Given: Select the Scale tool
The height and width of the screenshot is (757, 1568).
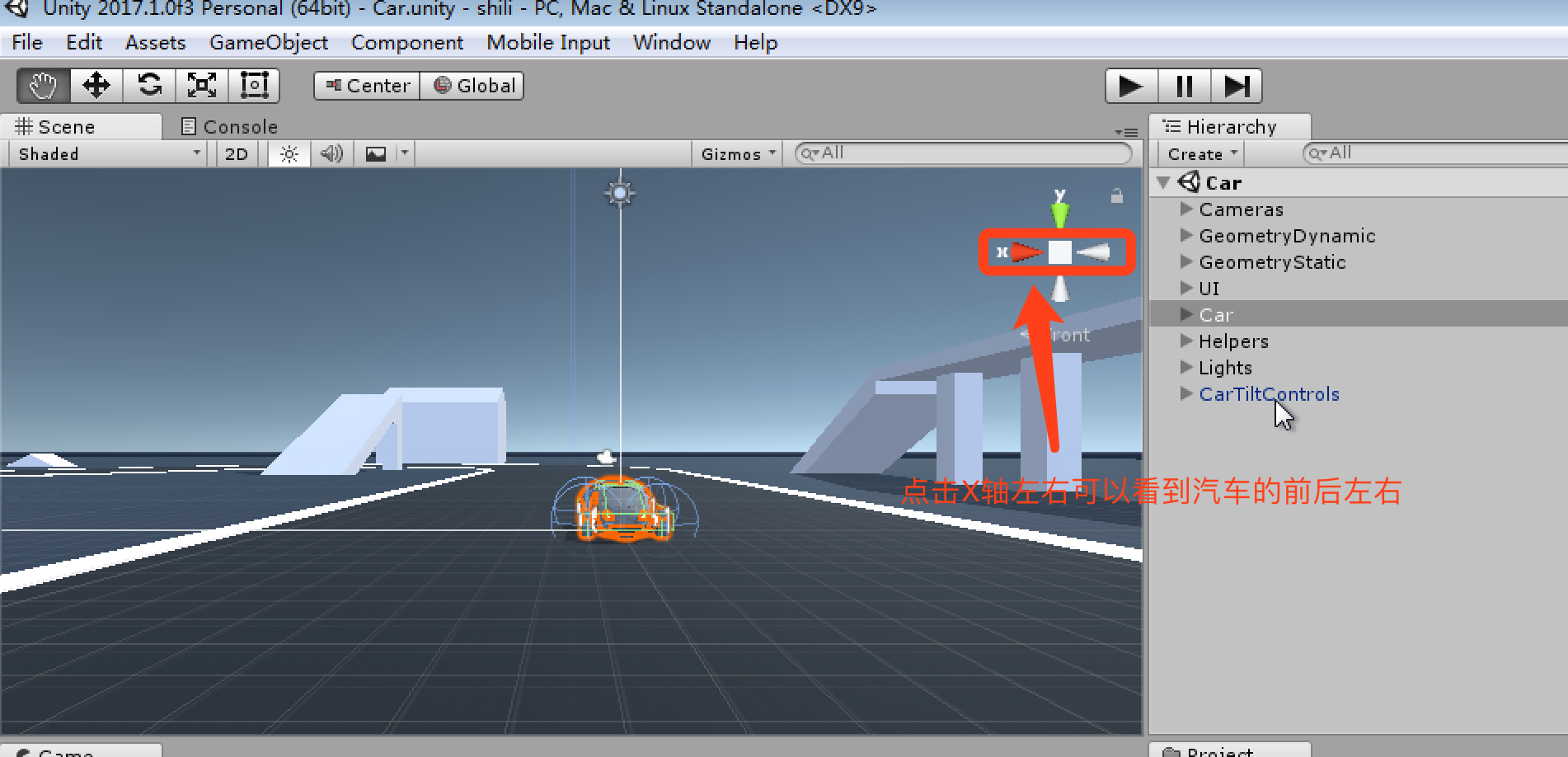Looking at the screenshot, I should pyautogui.click(x=202, y=85).
